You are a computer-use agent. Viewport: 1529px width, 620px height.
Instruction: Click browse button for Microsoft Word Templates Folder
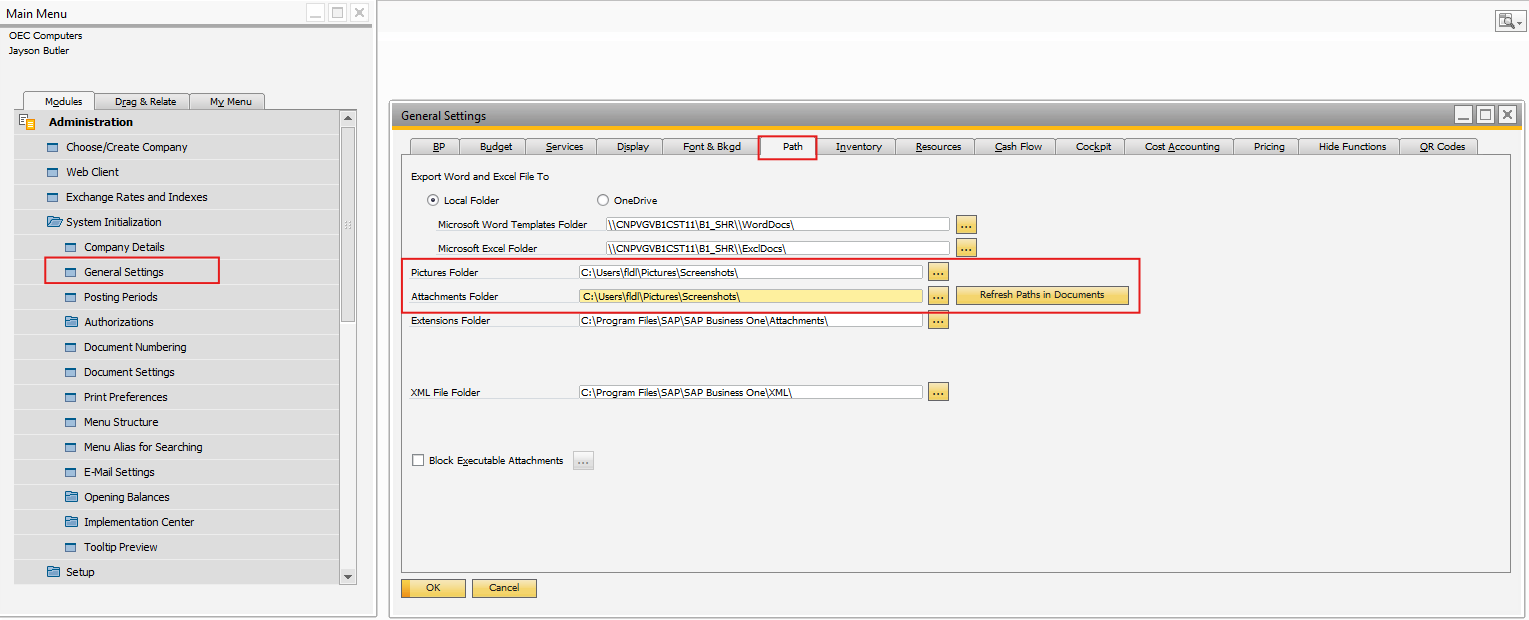point(966,224)
